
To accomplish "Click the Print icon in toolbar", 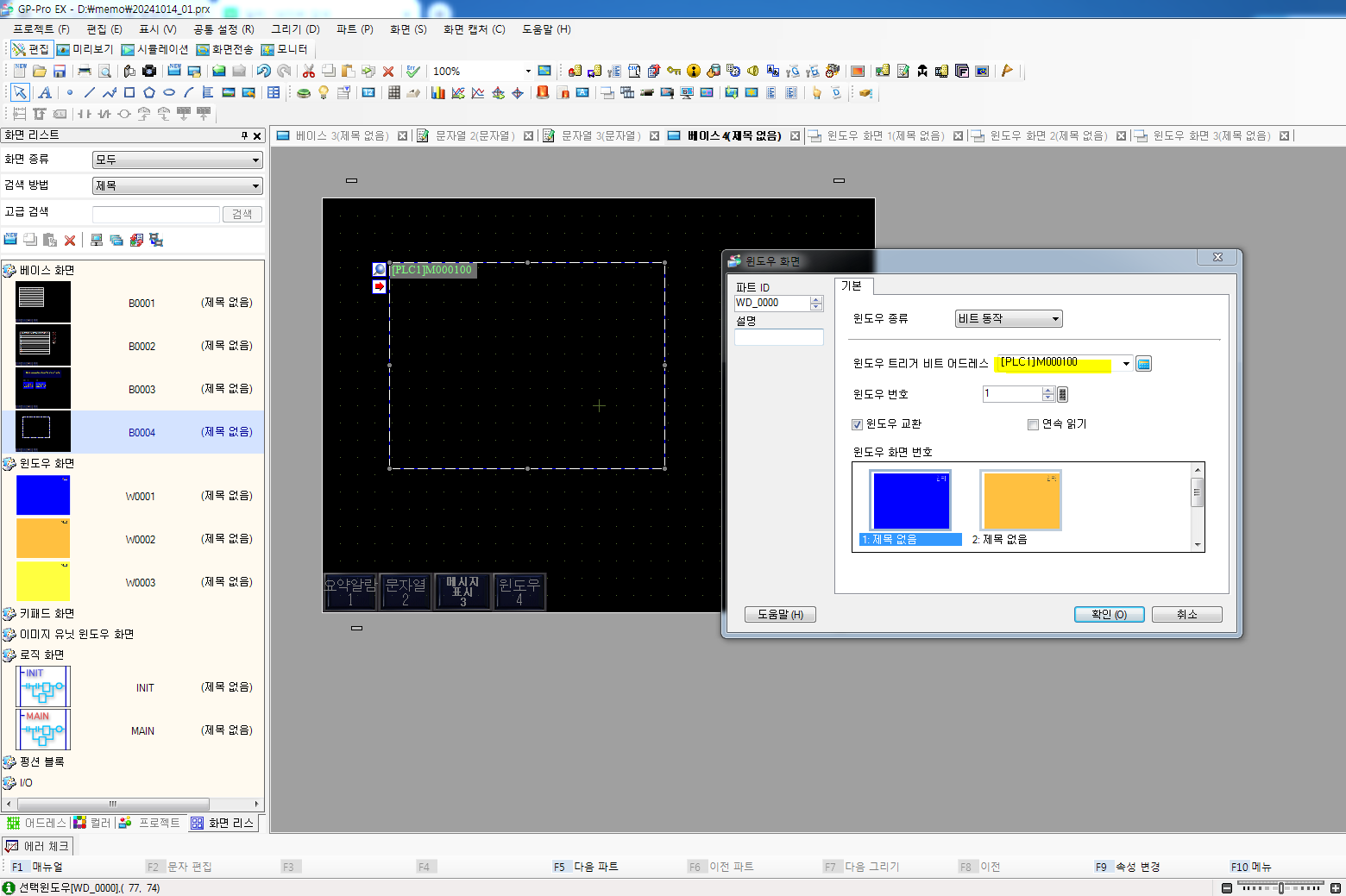I will (85, 72).
